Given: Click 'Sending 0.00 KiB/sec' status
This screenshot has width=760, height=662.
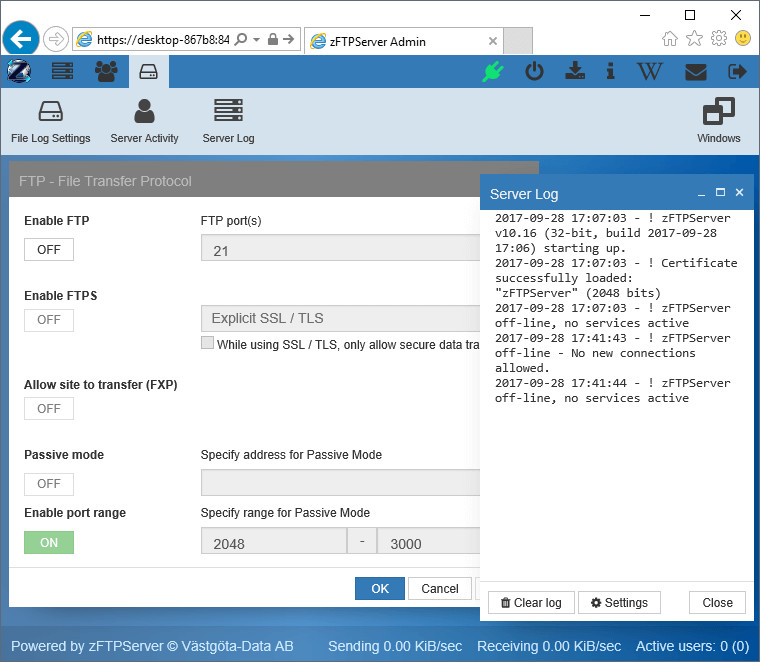Looking at the screenshot, I should coord(395,646).
